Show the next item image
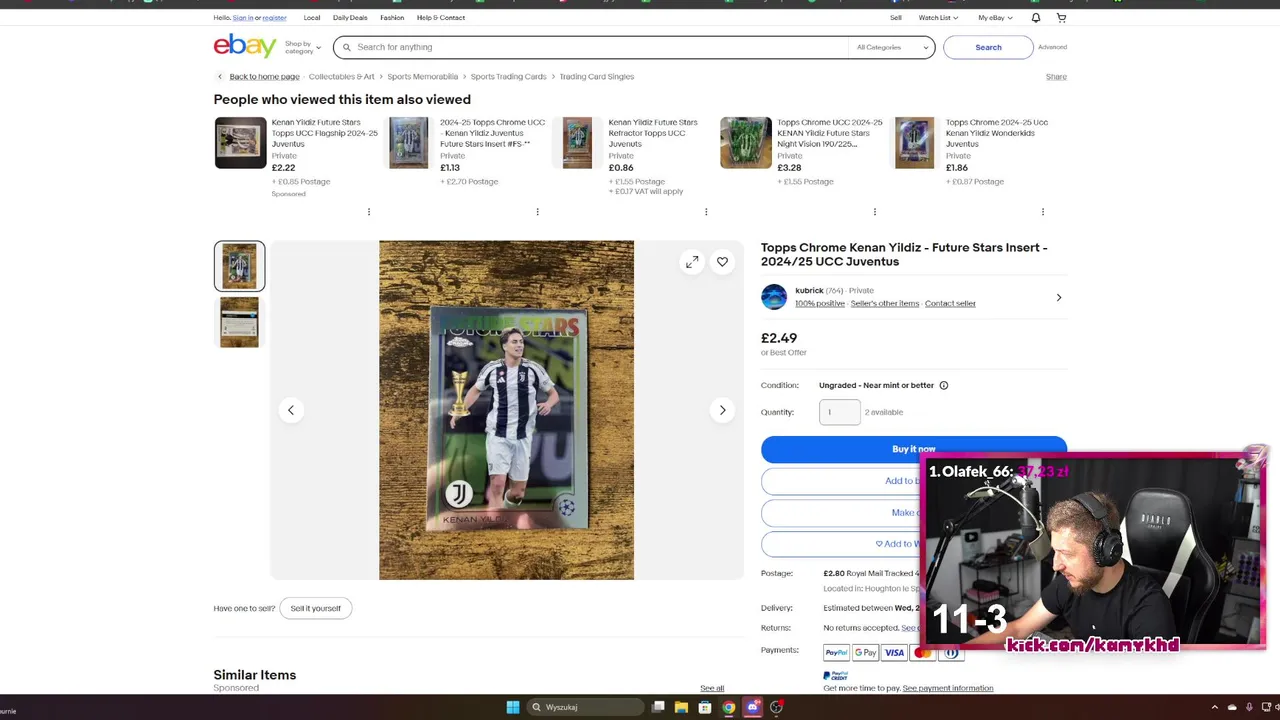The image size is (1280, 720). 722,410
